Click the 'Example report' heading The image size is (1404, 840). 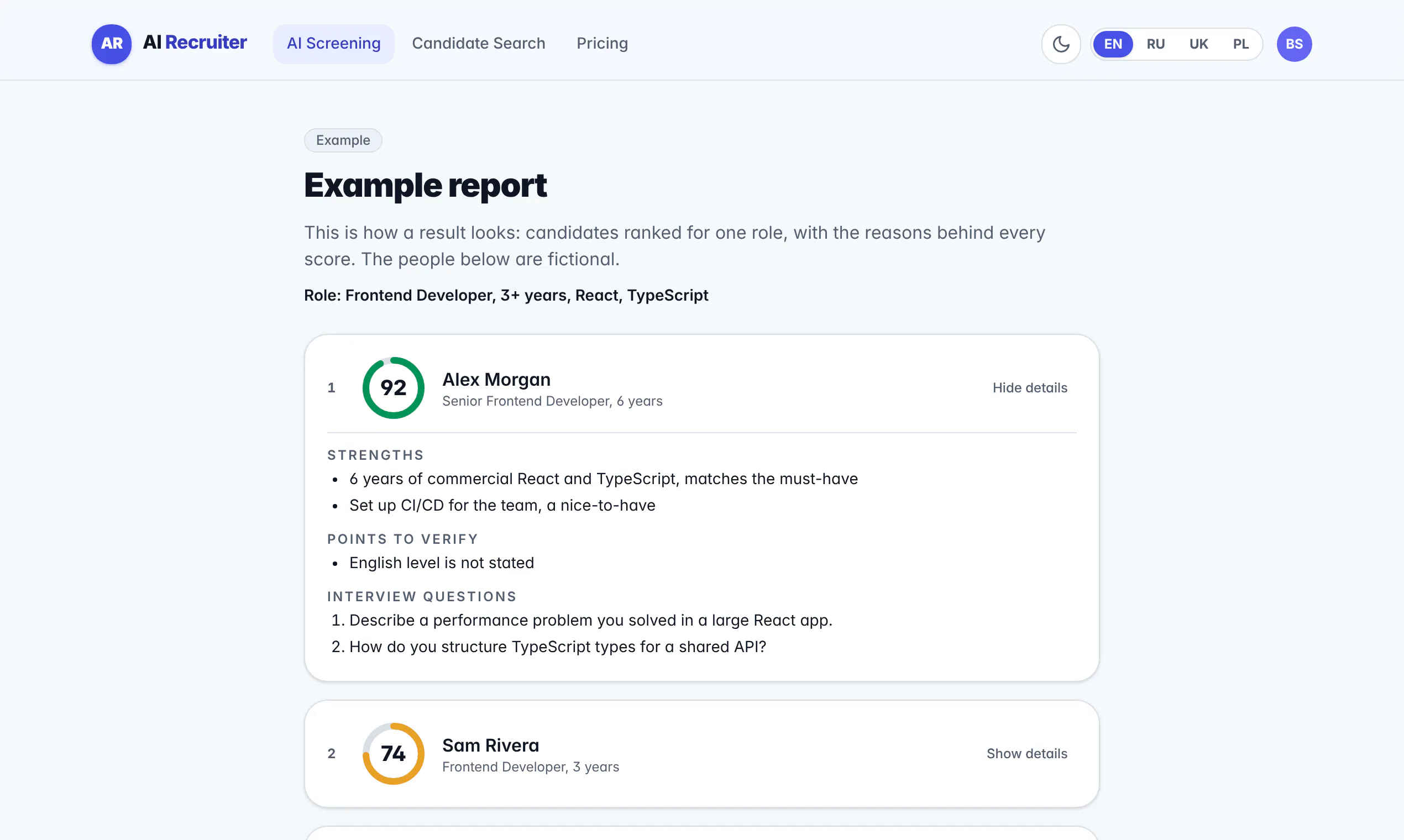click(425, 185)
